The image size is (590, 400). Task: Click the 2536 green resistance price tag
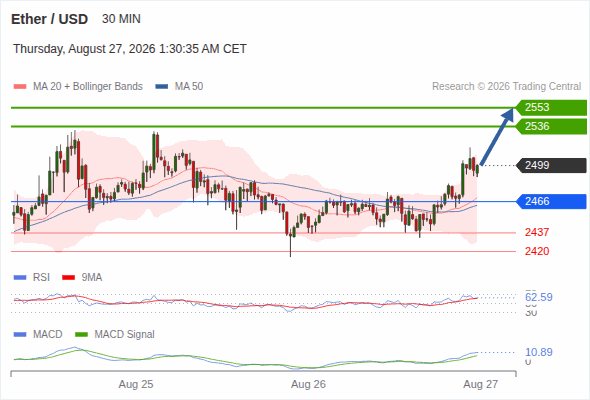tap(551, 126)
